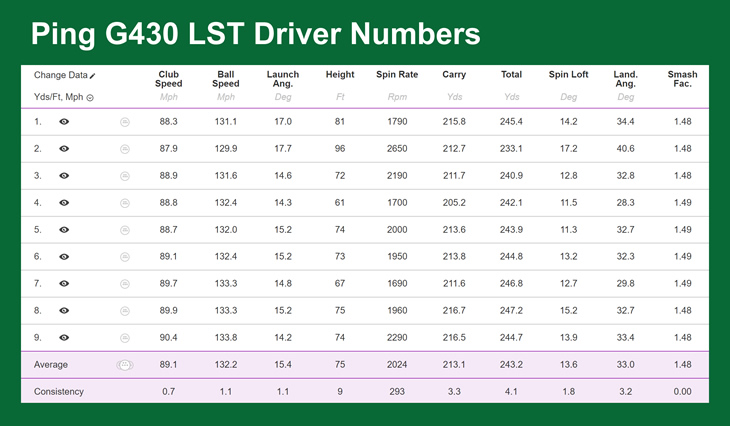Click shot 6 total distance 244.8
Screen dimensions: 730x426
(x=511, y=257)
